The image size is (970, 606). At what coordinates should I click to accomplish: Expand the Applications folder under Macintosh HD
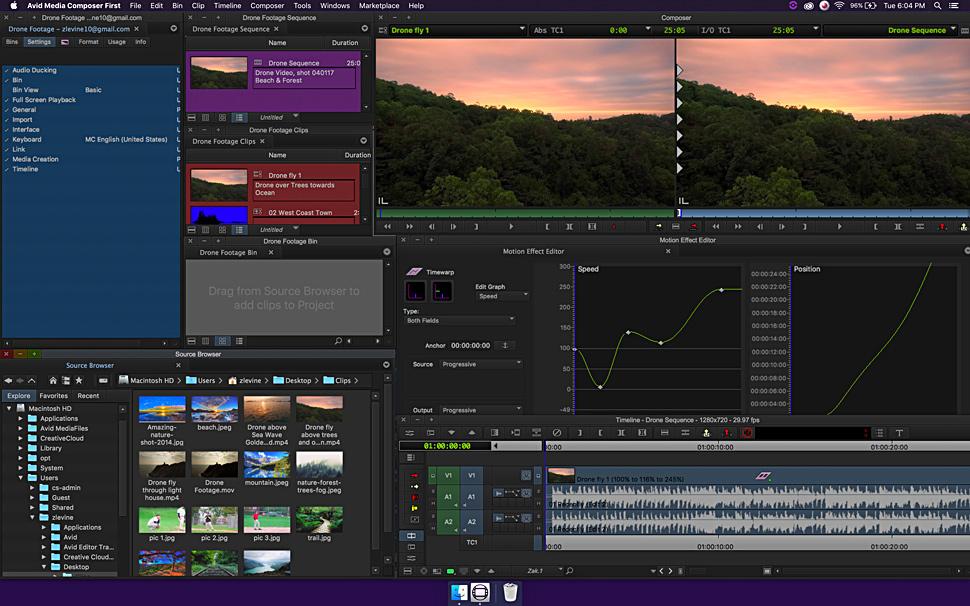20,419
